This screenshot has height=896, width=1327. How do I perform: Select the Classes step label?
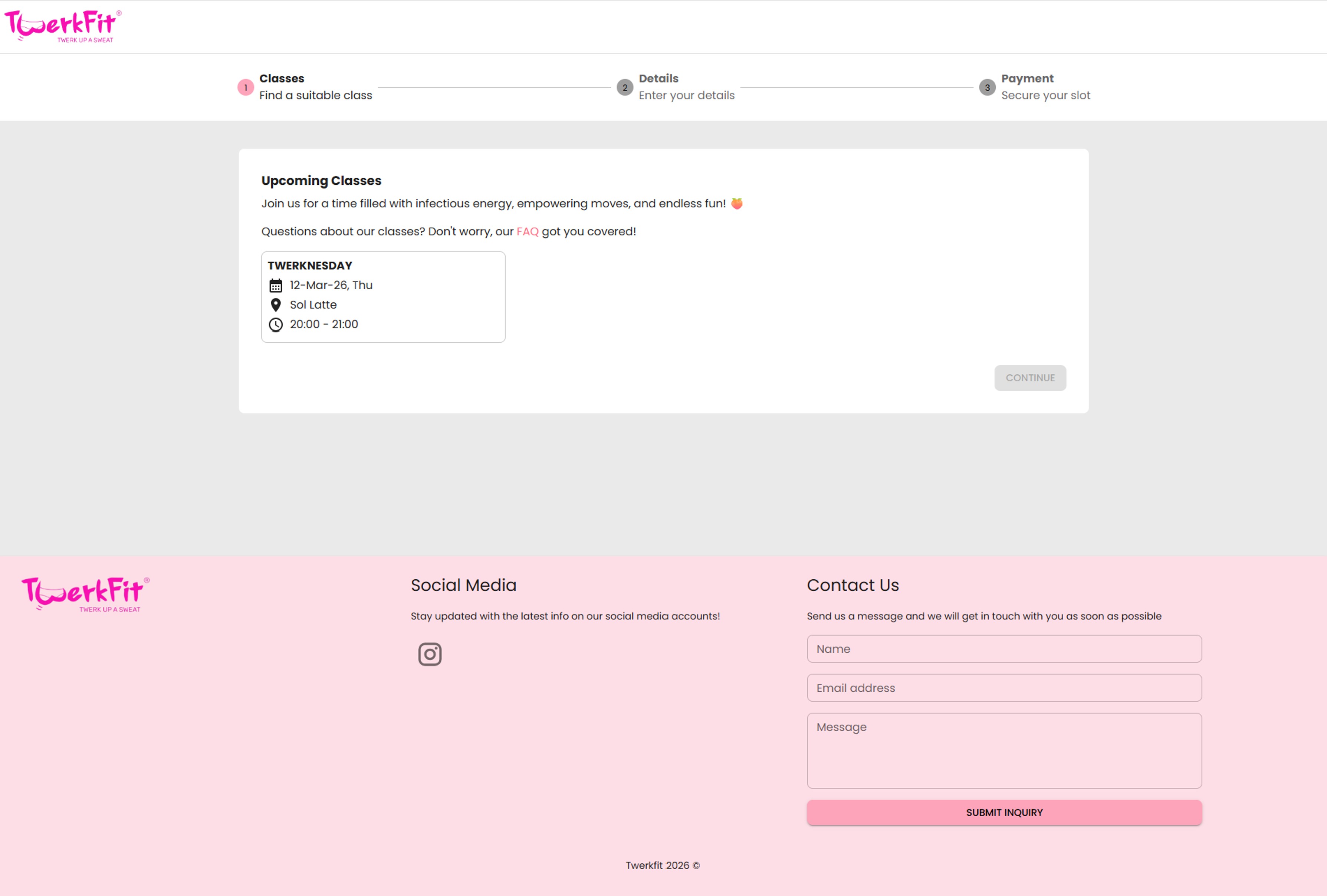[x=282, y=79]
